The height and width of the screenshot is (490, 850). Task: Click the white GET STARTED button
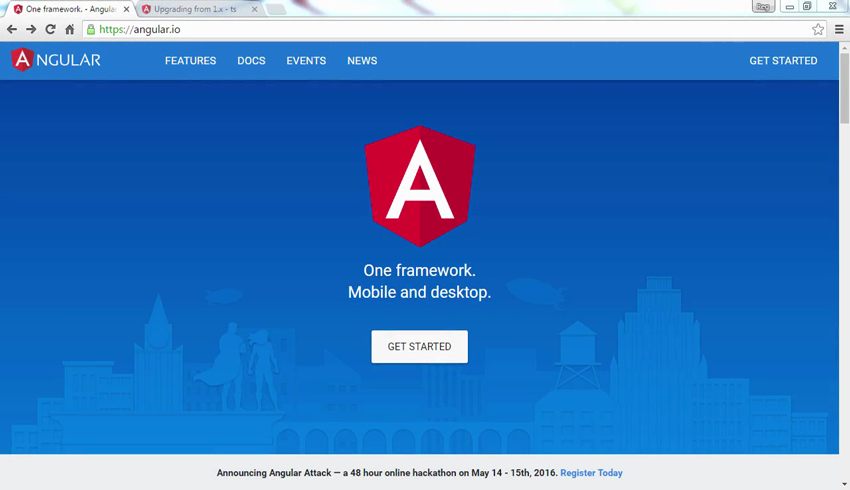420,346
